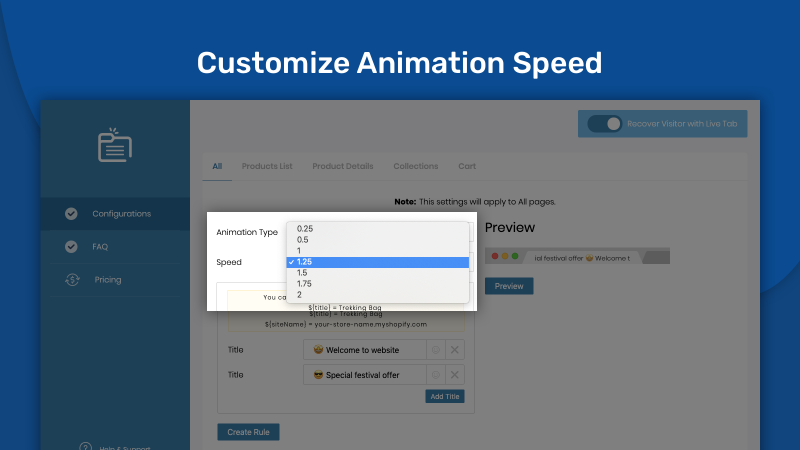Viewport: 800px width, 450px height.
Task: Open the Collections tab
Action: (x=415, y=166)
